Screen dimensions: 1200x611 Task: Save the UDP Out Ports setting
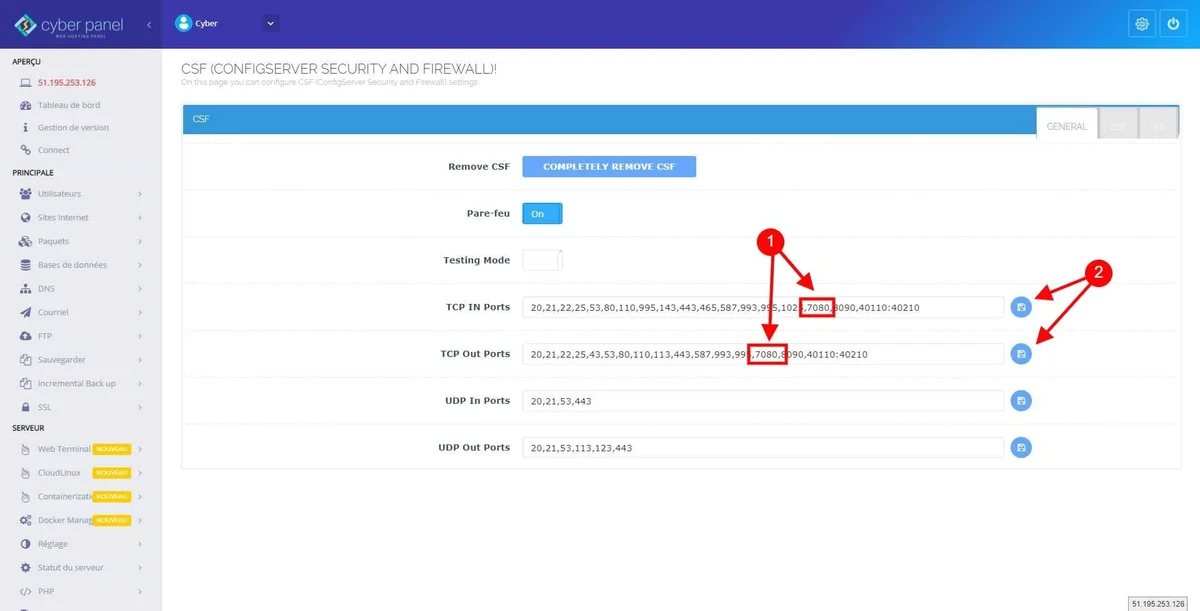[x=1020, y=448]
